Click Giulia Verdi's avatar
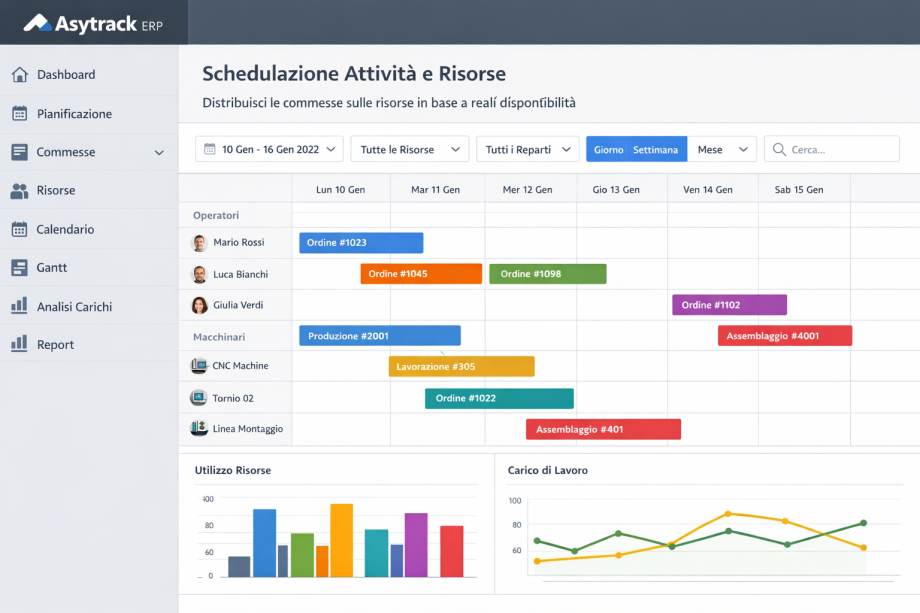920x613 pixels. (199, 305)
